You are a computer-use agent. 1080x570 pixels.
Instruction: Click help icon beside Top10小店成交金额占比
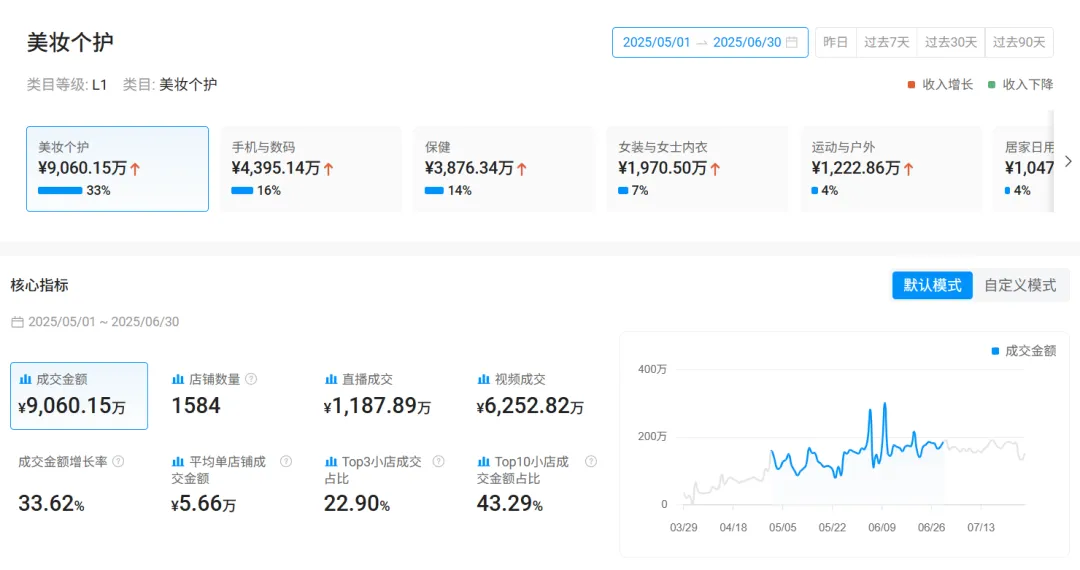[x=590, y=461]
